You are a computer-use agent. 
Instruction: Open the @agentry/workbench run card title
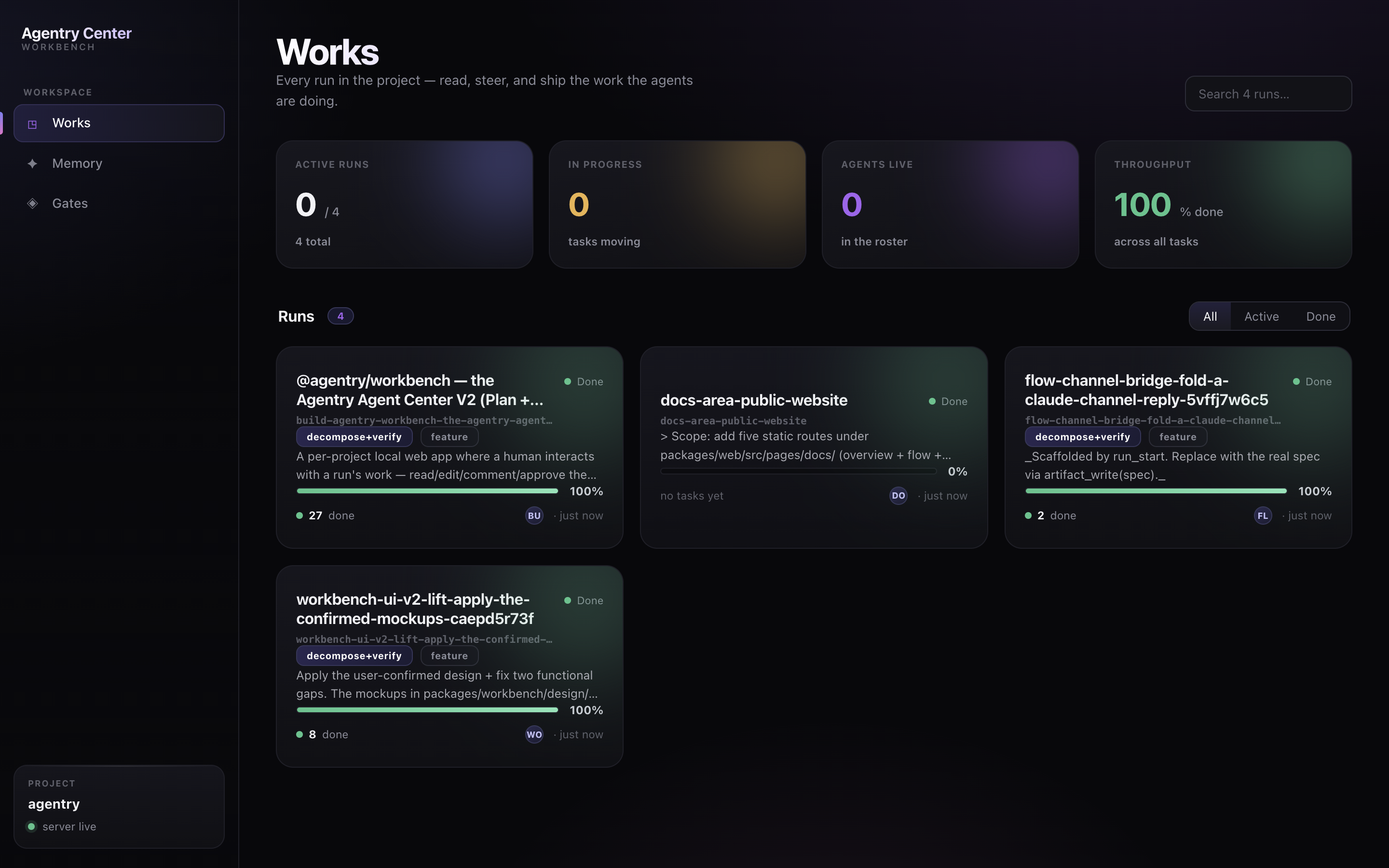tap(420, 391)
